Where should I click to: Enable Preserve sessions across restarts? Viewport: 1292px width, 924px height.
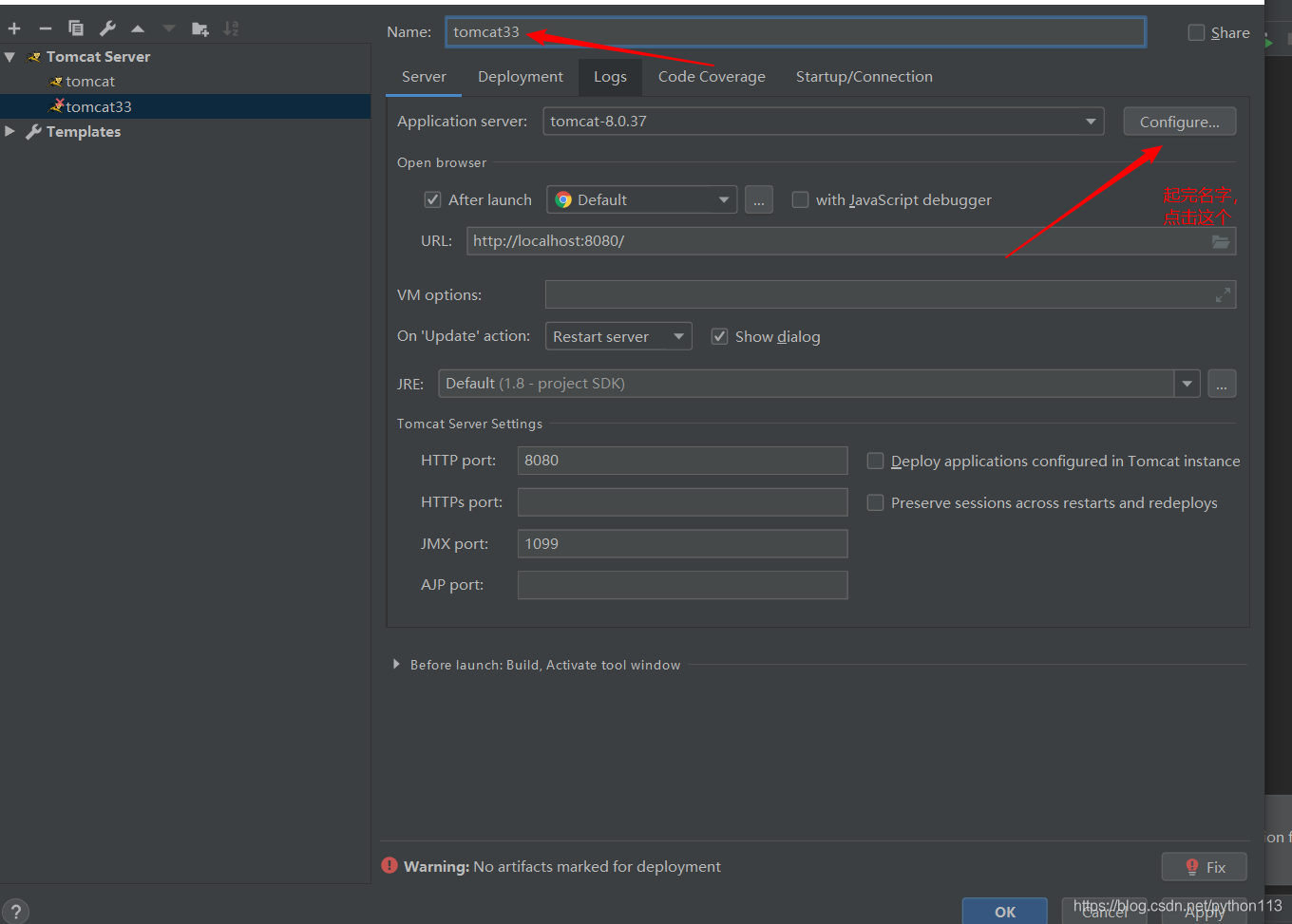click(x=875, y=502)
